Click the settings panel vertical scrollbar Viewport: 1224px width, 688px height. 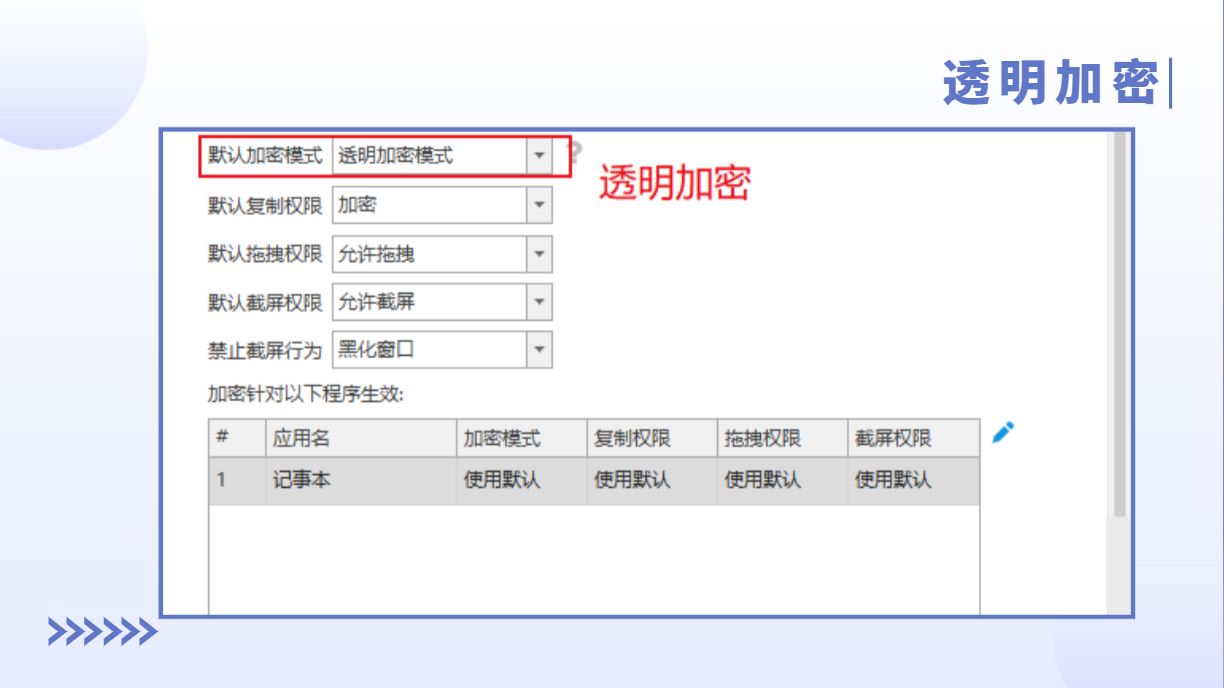coord(1119,325)
